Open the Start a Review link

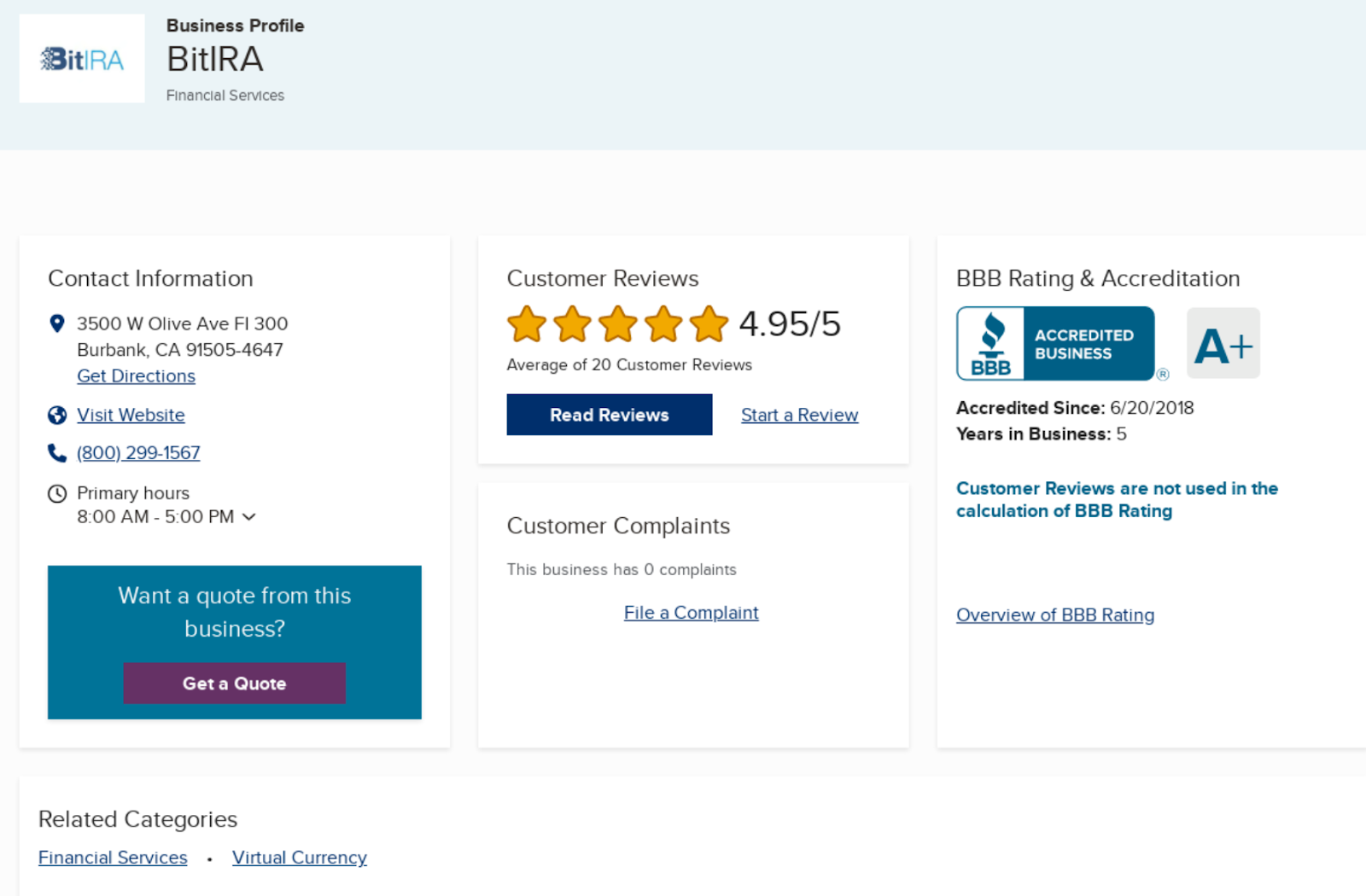tap(800, 415)
